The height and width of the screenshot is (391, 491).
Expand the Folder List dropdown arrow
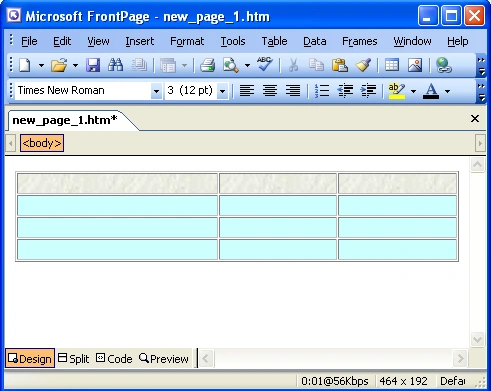click(184, 65)
